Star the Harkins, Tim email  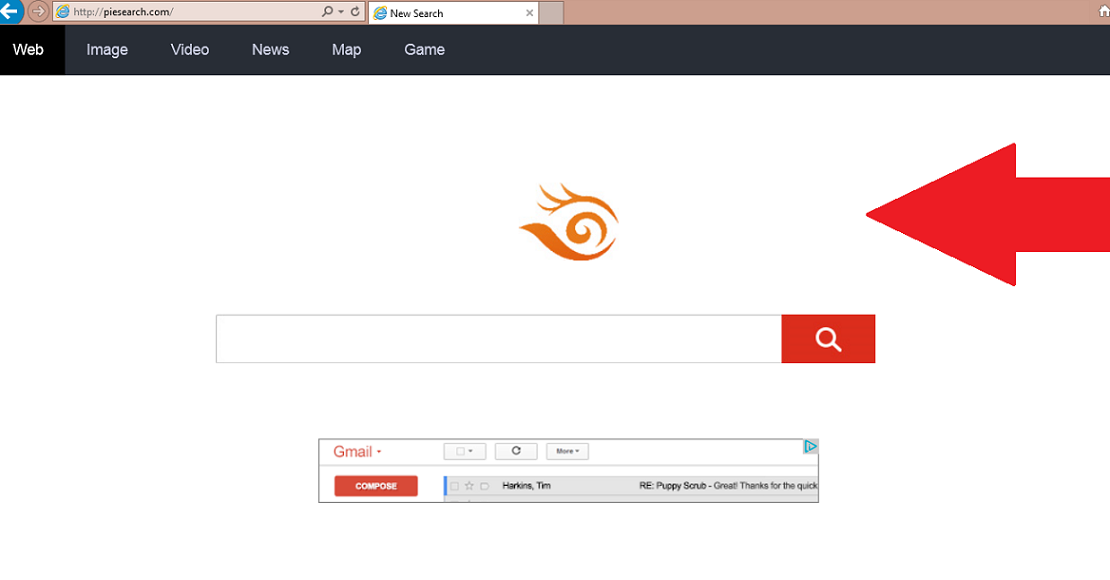coord(469,486)
